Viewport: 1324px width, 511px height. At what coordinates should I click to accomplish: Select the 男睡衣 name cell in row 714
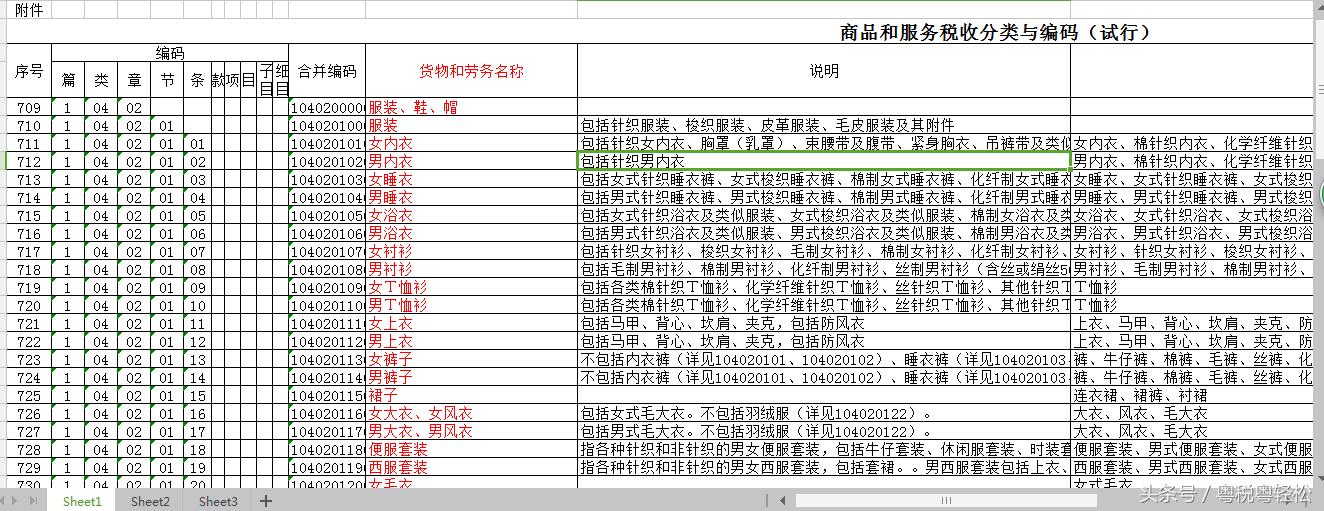(x=471, y=197)
